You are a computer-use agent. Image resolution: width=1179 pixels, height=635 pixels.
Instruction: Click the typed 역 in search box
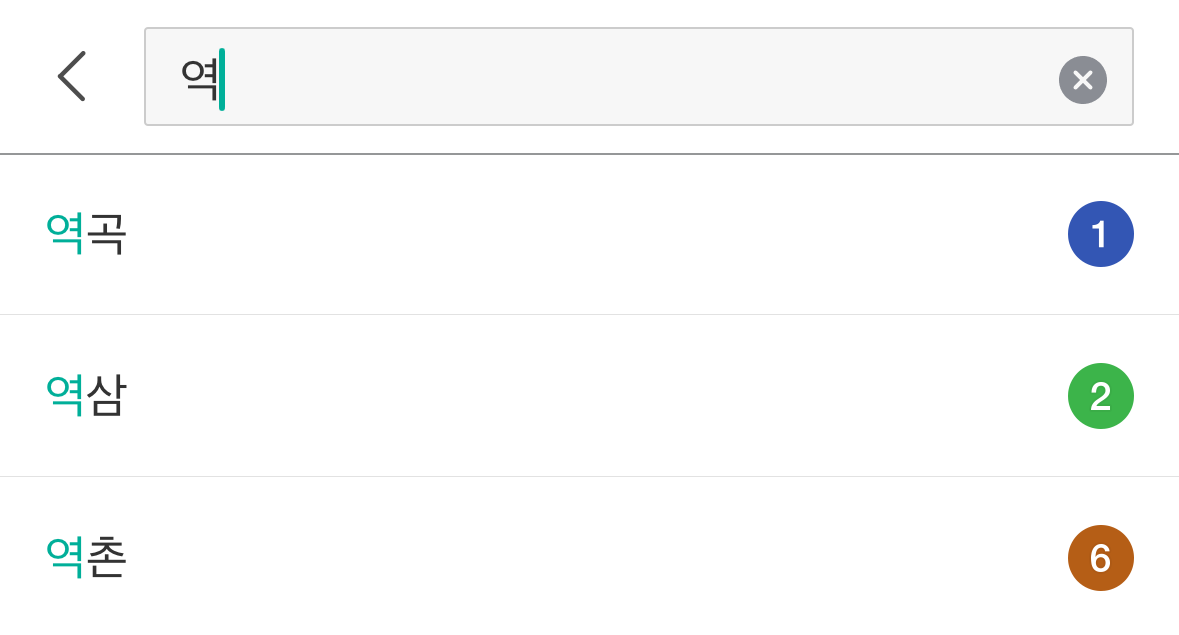click(199, 79)
